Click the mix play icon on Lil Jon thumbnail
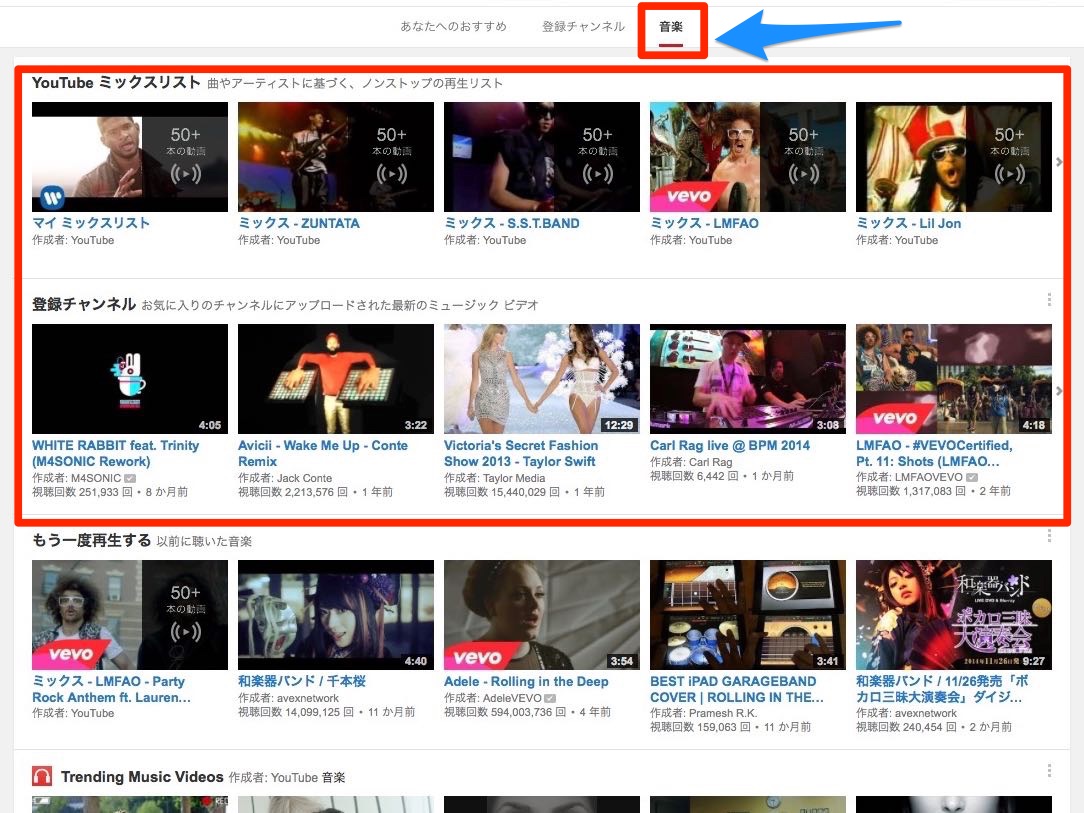This screenshot has width=1084, height=813. 1009,174
